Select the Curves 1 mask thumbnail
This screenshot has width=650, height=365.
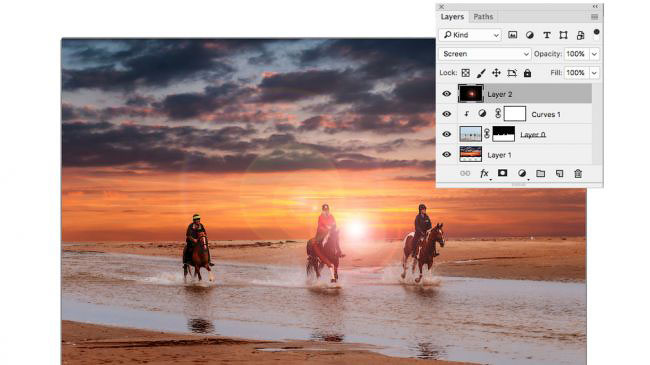[x=515, y=114]
